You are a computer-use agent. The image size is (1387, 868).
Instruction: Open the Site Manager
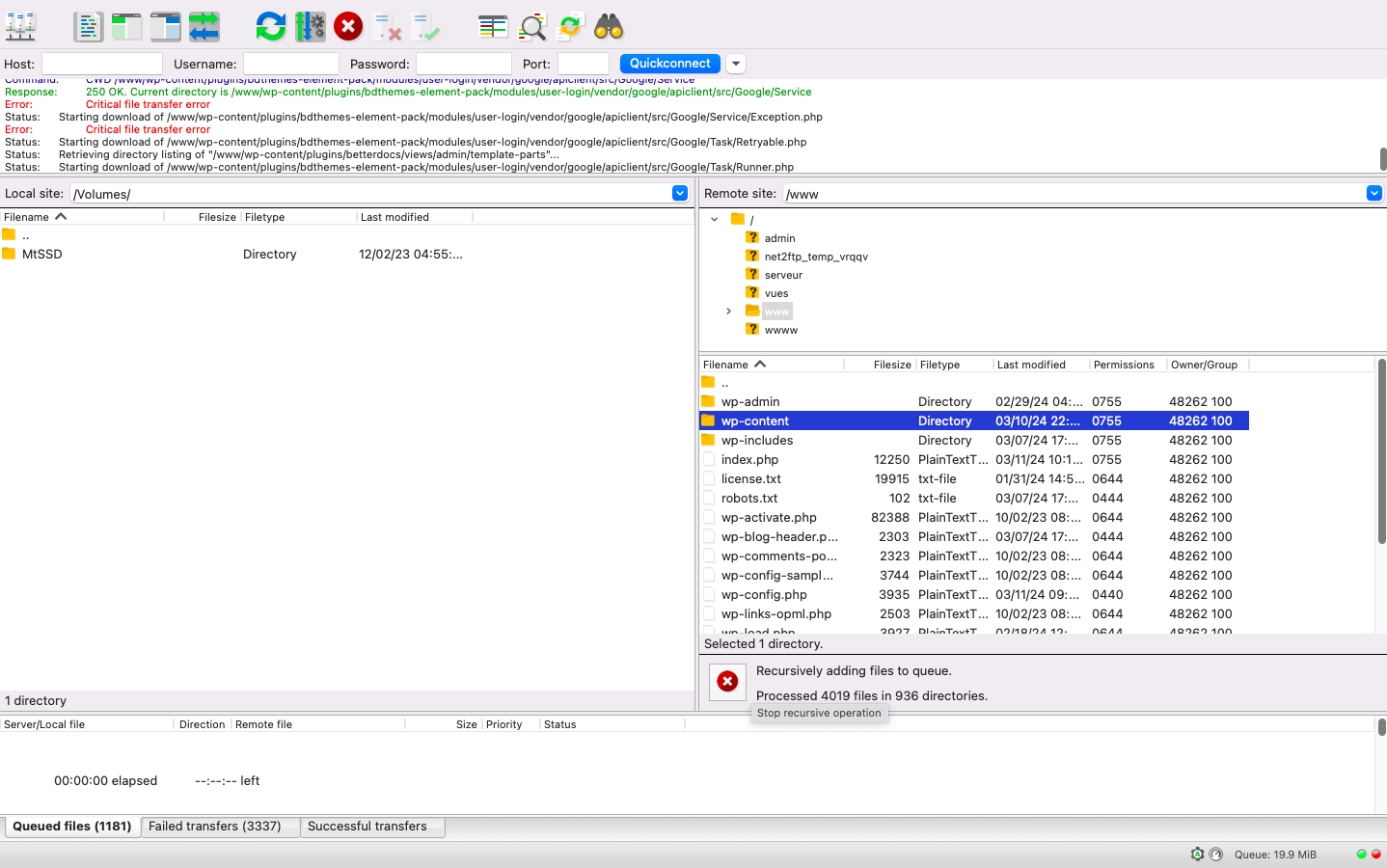[20, 26]
